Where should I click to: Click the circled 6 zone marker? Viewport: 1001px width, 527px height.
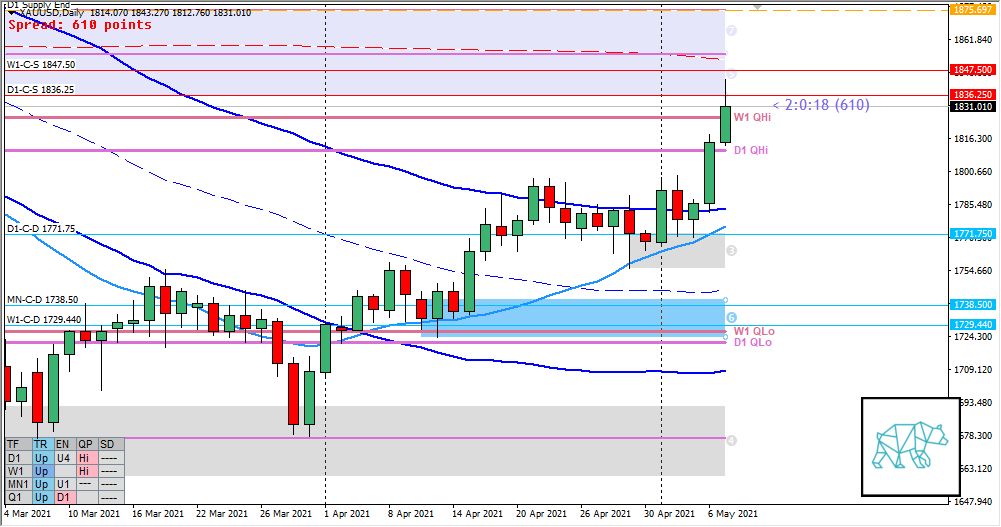732,316
